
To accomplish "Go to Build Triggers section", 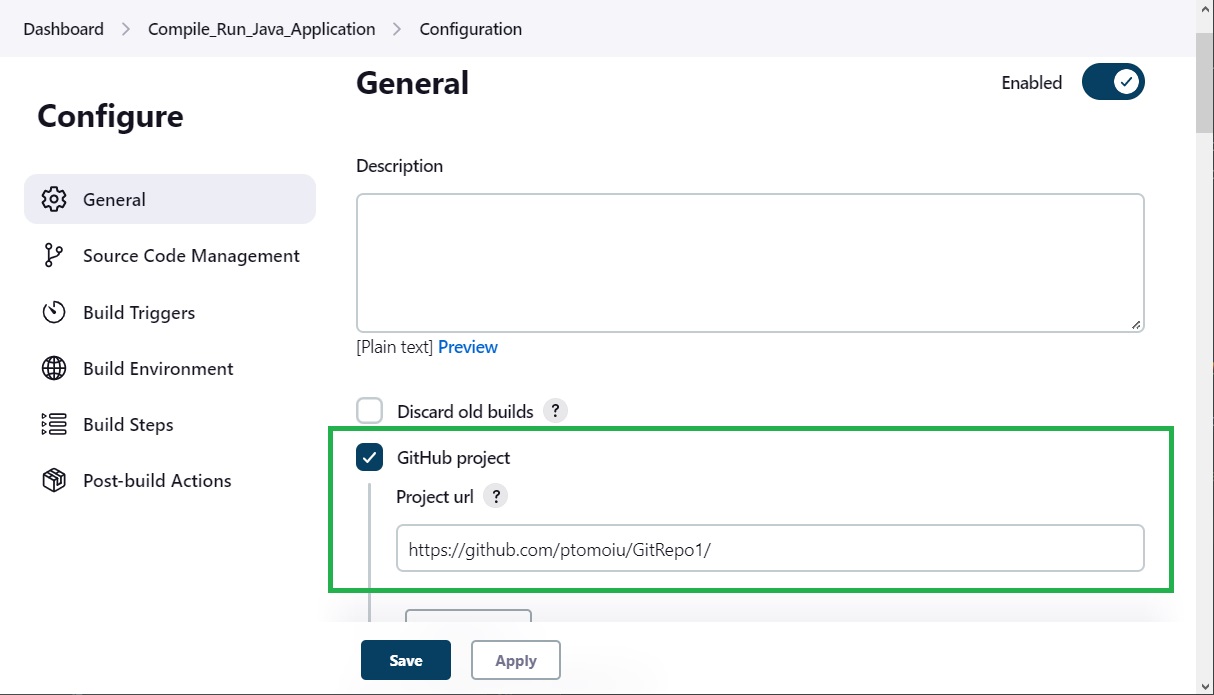I will (x=170, y=312).
